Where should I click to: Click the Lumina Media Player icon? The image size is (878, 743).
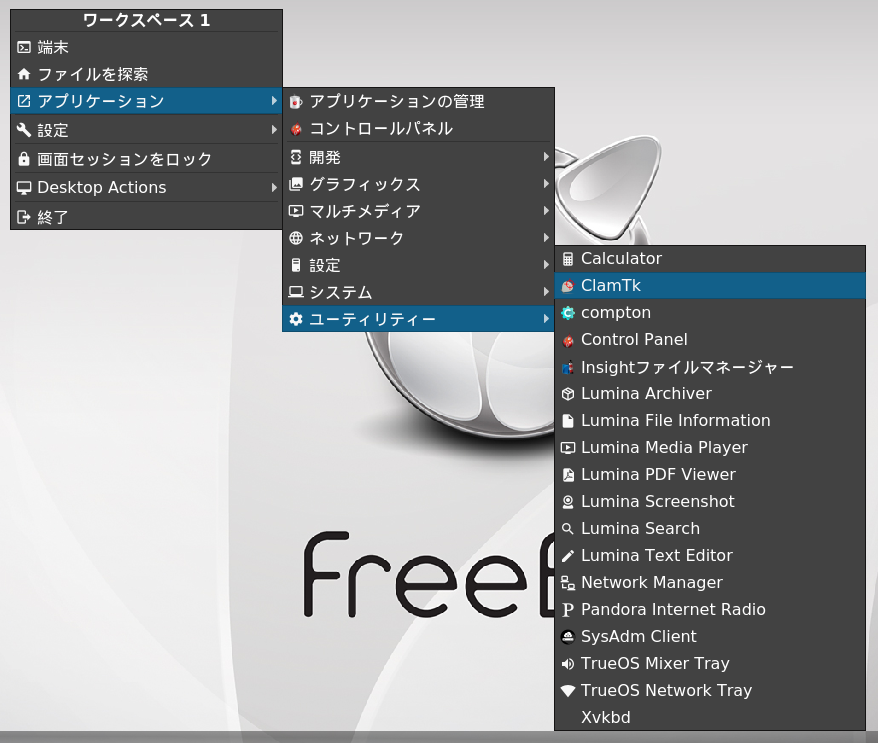tap(568, 447)
